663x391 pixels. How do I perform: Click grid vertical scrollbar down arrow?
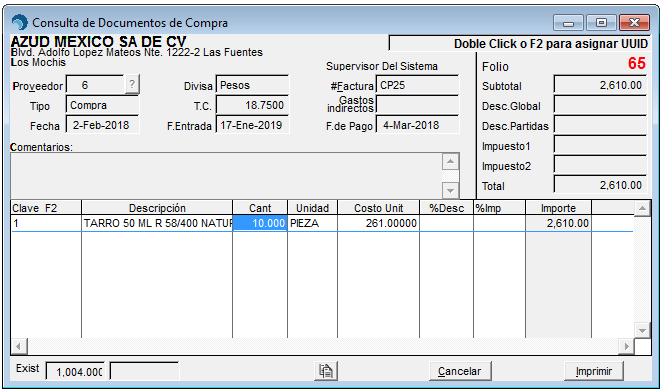tap(642, 330)
